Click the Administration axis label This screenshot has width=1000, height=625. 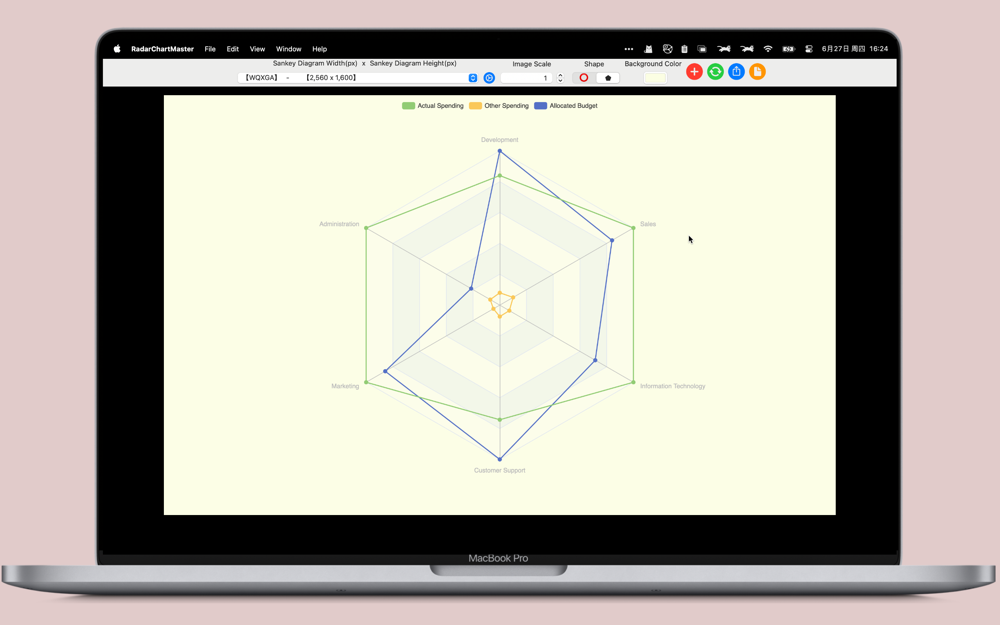(x=339, y=224)
